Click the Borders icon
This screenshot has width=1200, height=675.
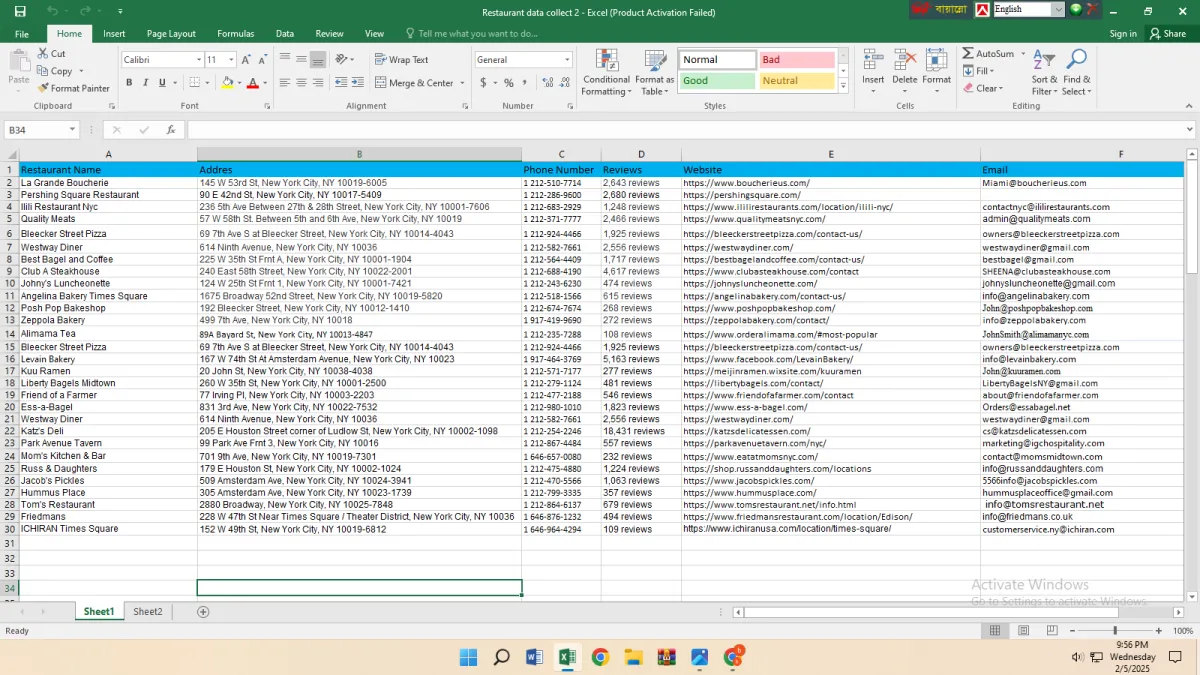click(194, 83)
